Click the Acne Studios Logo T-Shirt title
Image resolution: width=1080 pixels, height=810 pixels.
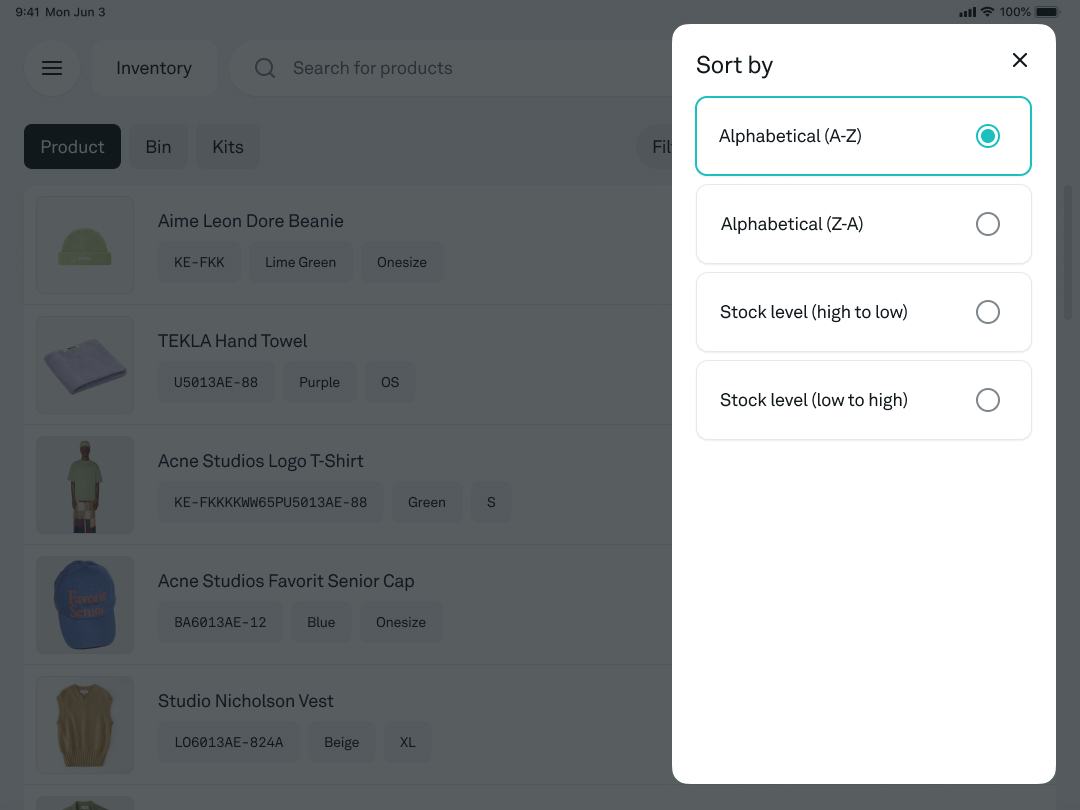tap(260, 461)
